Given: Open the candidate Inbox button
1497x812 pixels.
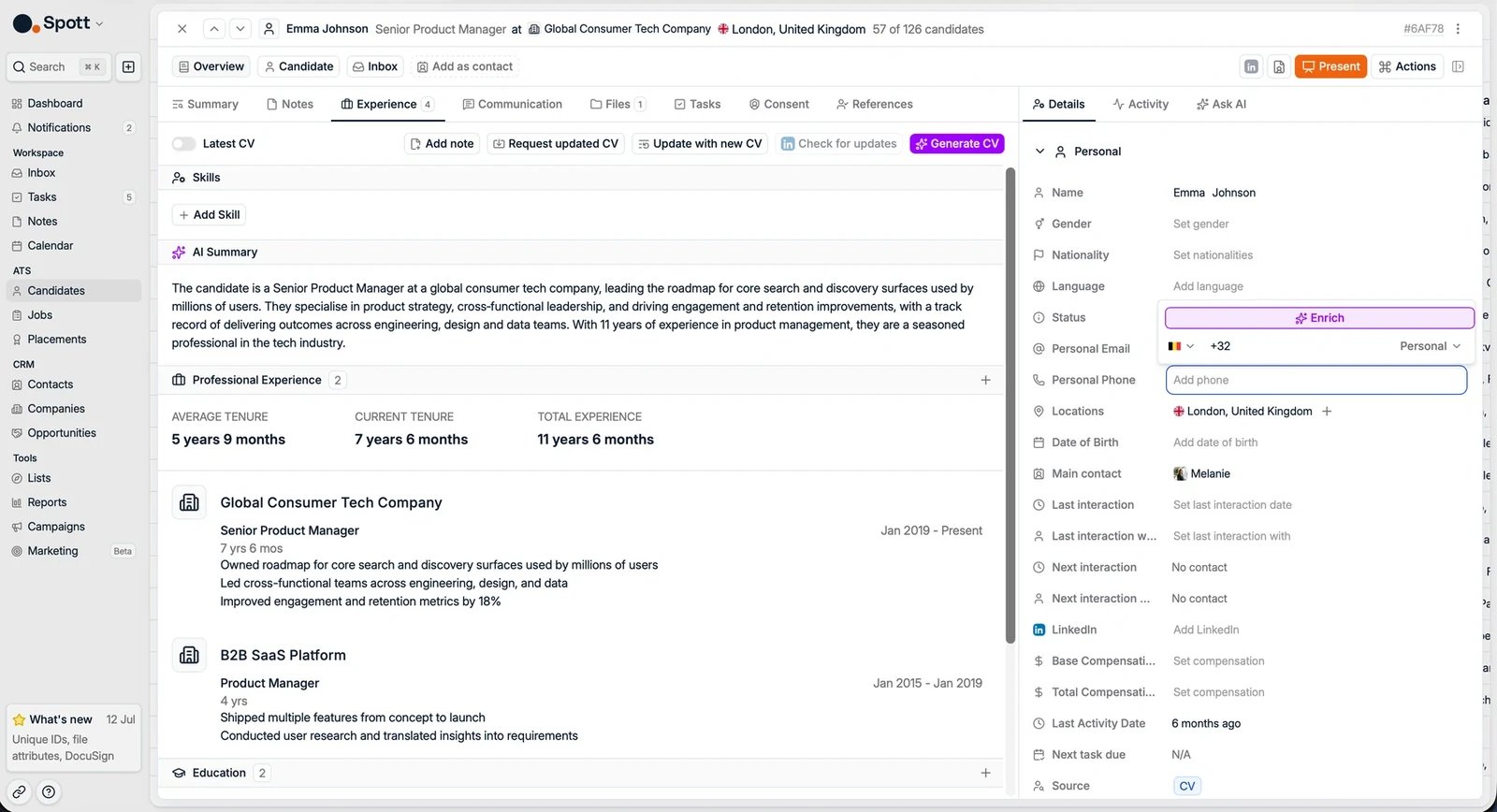Looking at the screenshot, I should pyautogui.click(x=375, y=66).
